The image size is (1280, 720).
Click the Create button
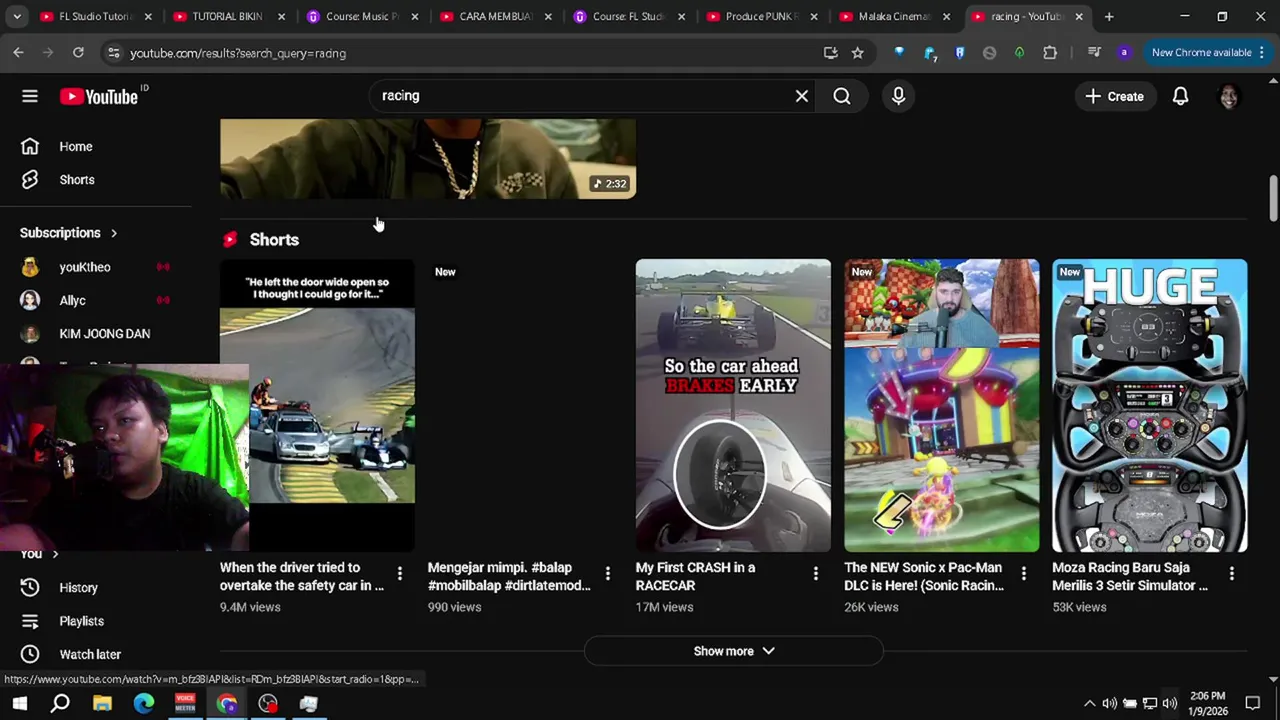(1114, 96)
